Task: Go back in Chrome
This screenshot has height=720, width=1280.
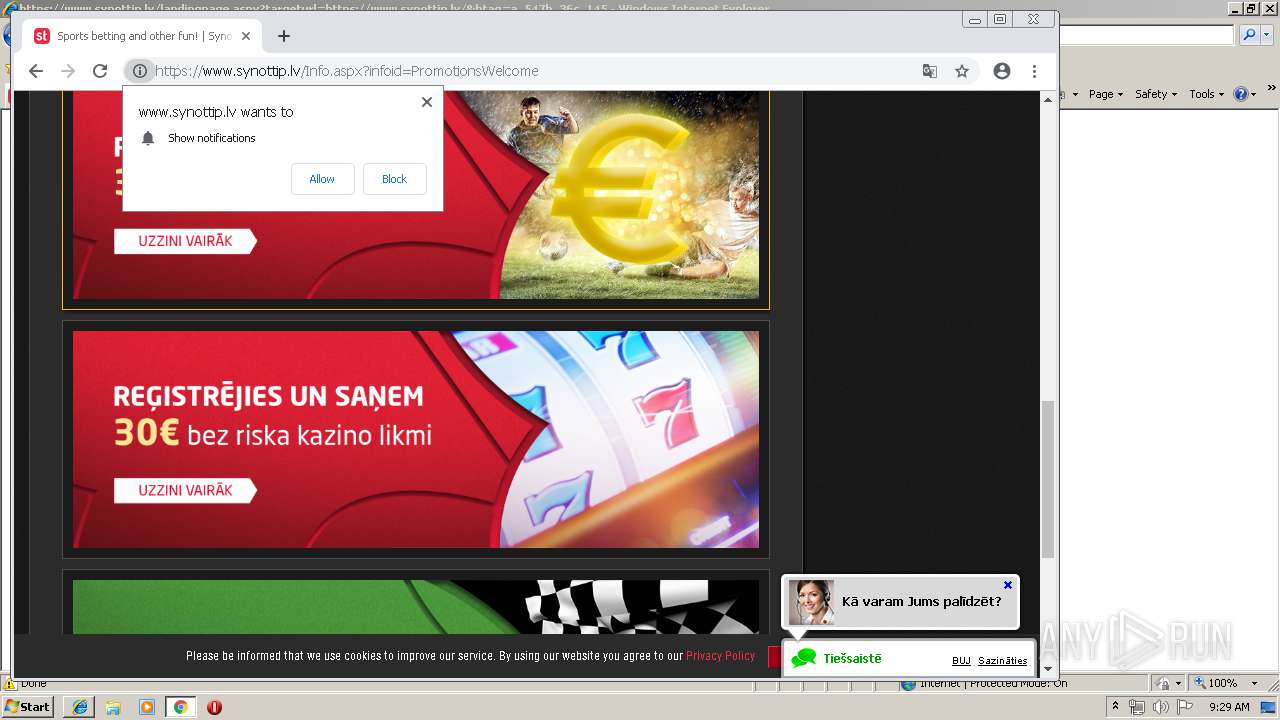Action: pyautogui.click(x=36, y=71)
